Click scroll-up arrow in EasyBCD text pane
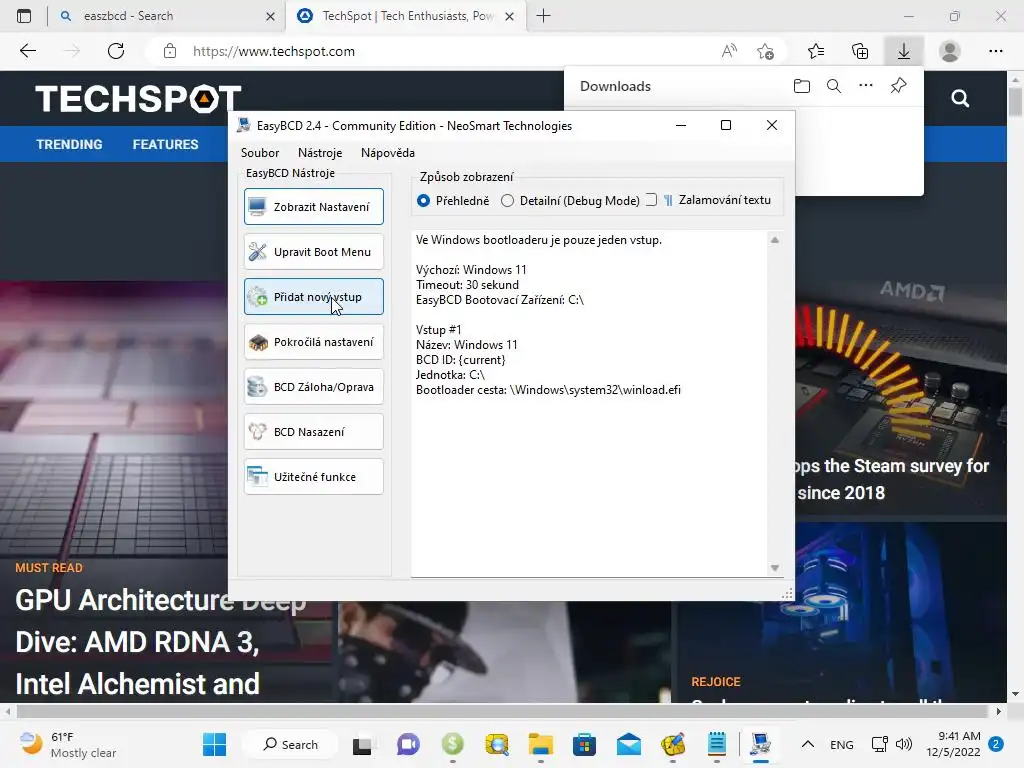 [775, 240]
